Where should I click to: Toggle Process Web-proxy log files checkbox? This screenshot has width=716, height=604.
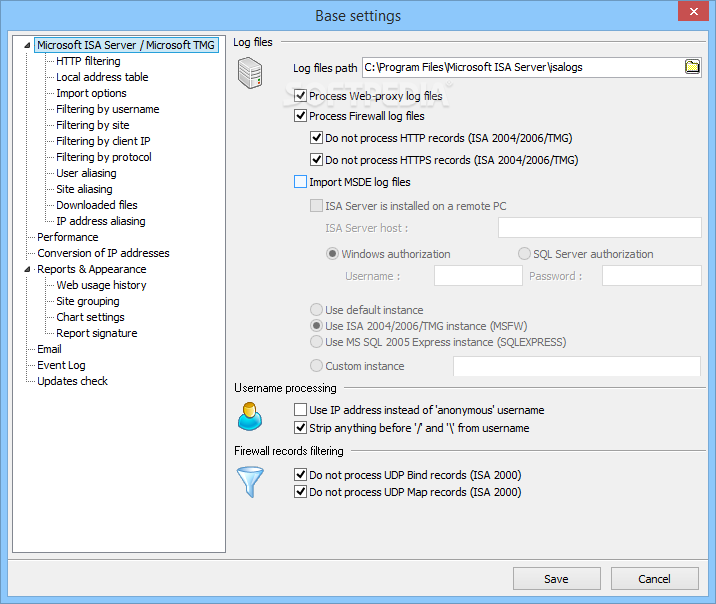click(300, 96)
